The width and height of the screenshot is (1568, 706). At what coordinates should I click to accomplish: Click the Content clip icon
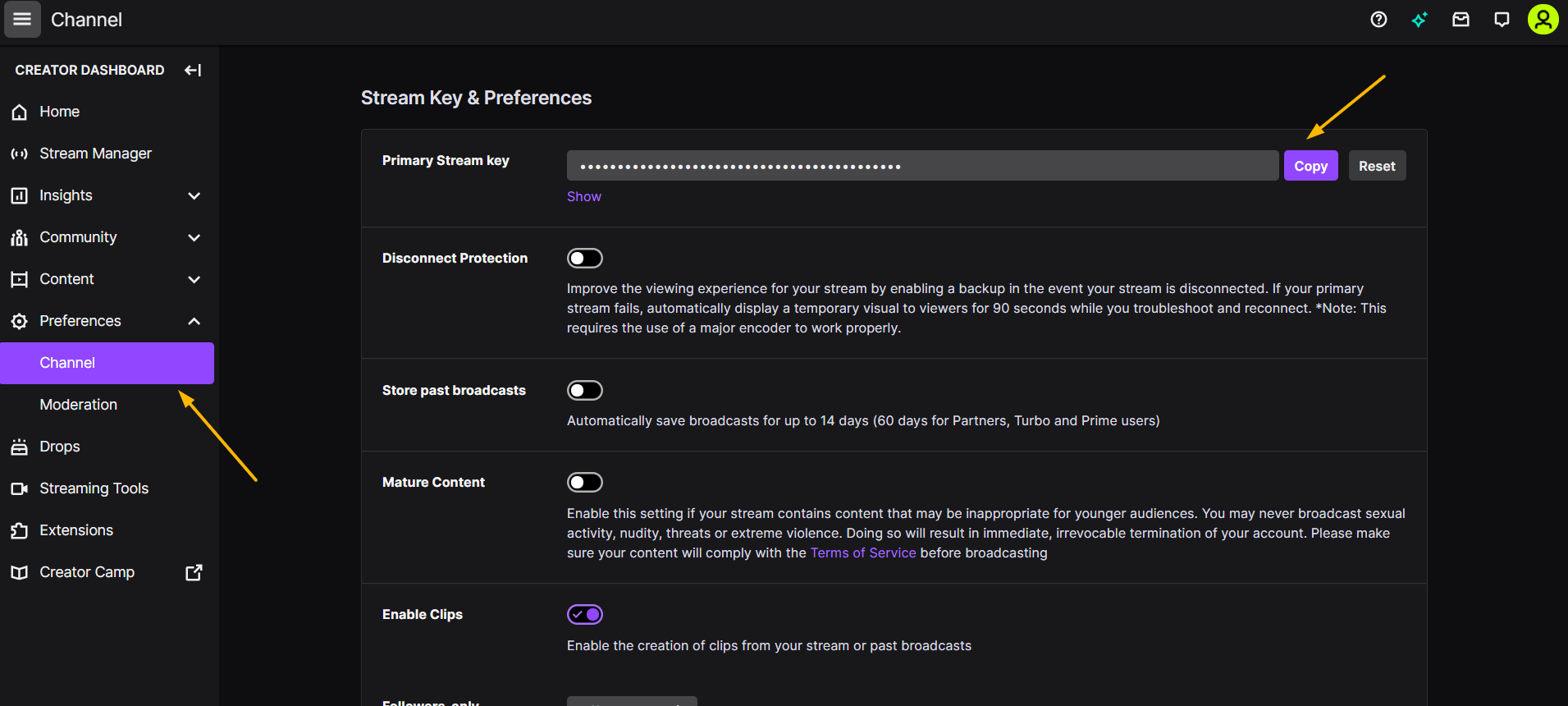(x=19, y=279)
